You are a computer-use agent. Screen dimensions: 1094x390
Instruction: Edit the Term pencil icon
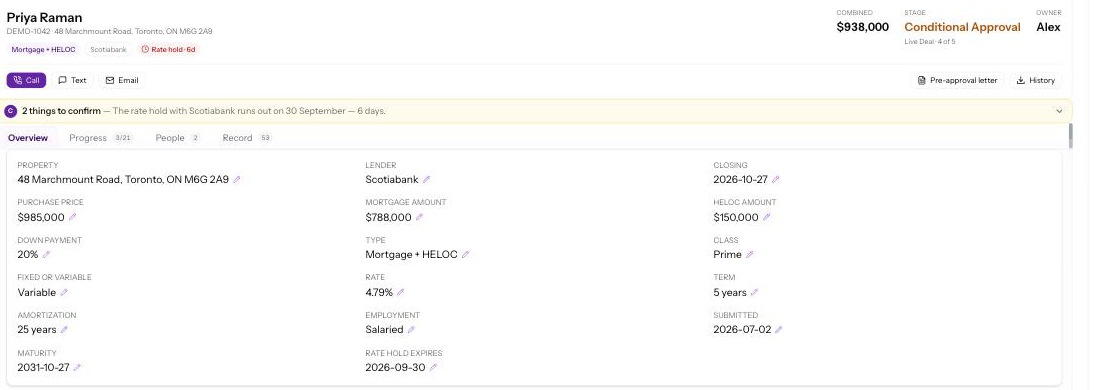pyautogui.click(x=754, y=292)
